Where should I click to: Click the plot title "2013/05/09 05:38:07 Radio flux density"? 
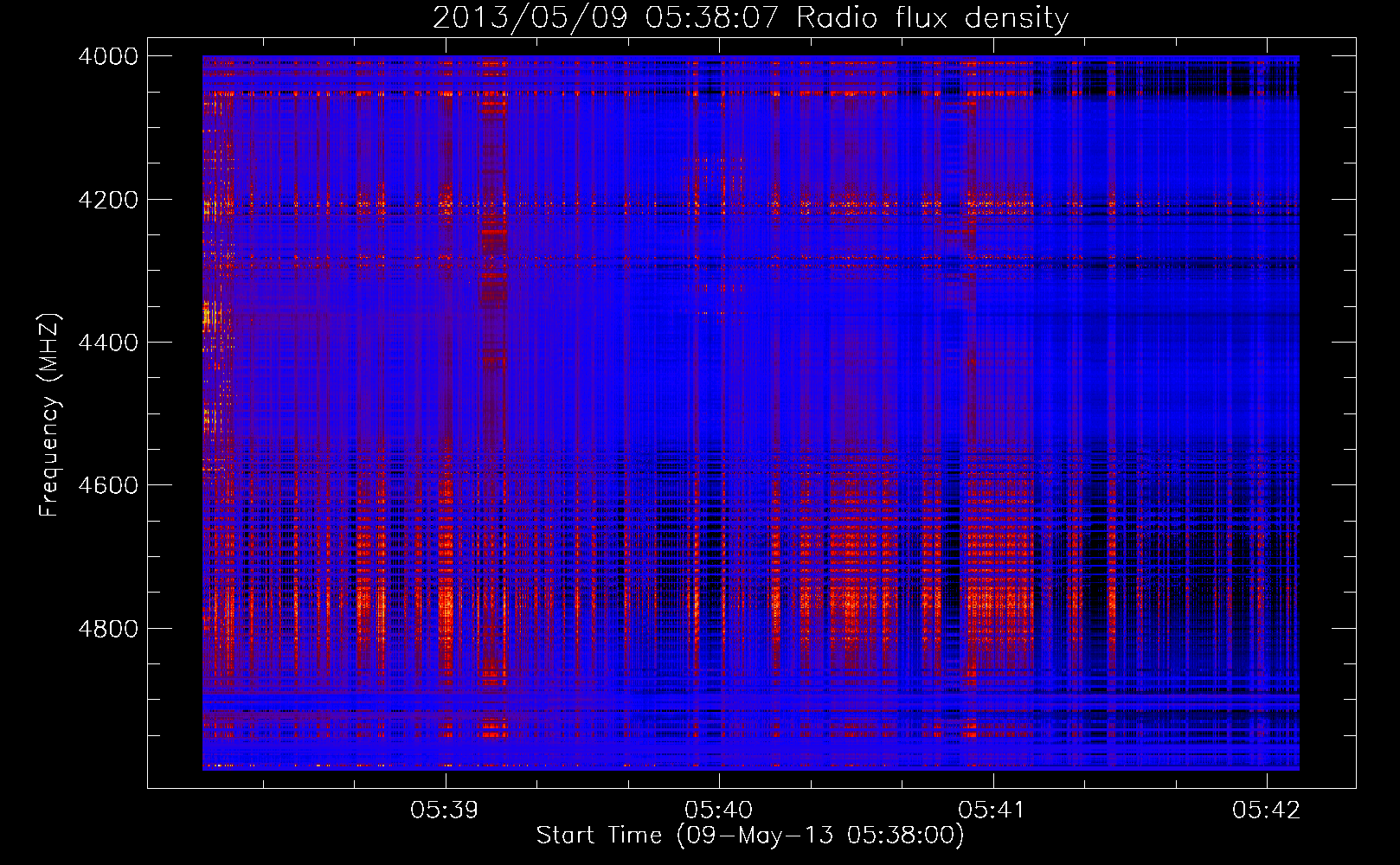(x=750, y=18)
